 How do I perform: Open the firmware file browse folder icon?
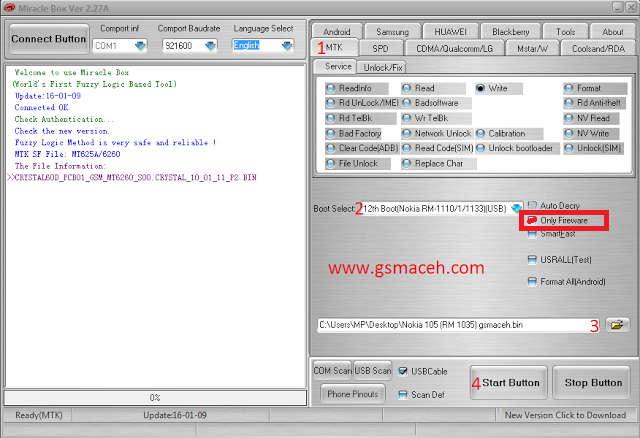click(x=617, y=325)
